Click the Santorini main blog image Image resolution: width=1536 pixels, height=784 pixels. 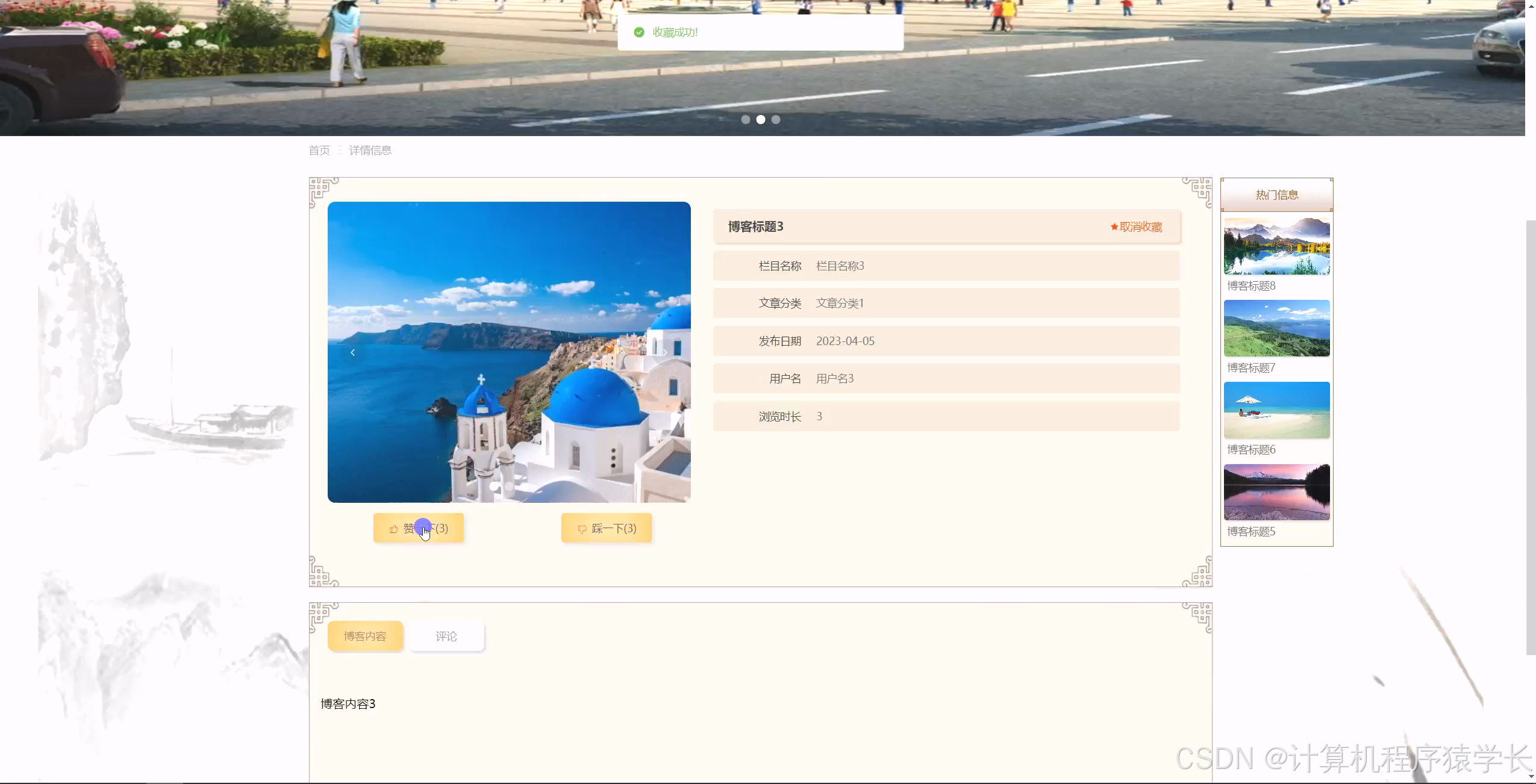click(x=509, y=352)
